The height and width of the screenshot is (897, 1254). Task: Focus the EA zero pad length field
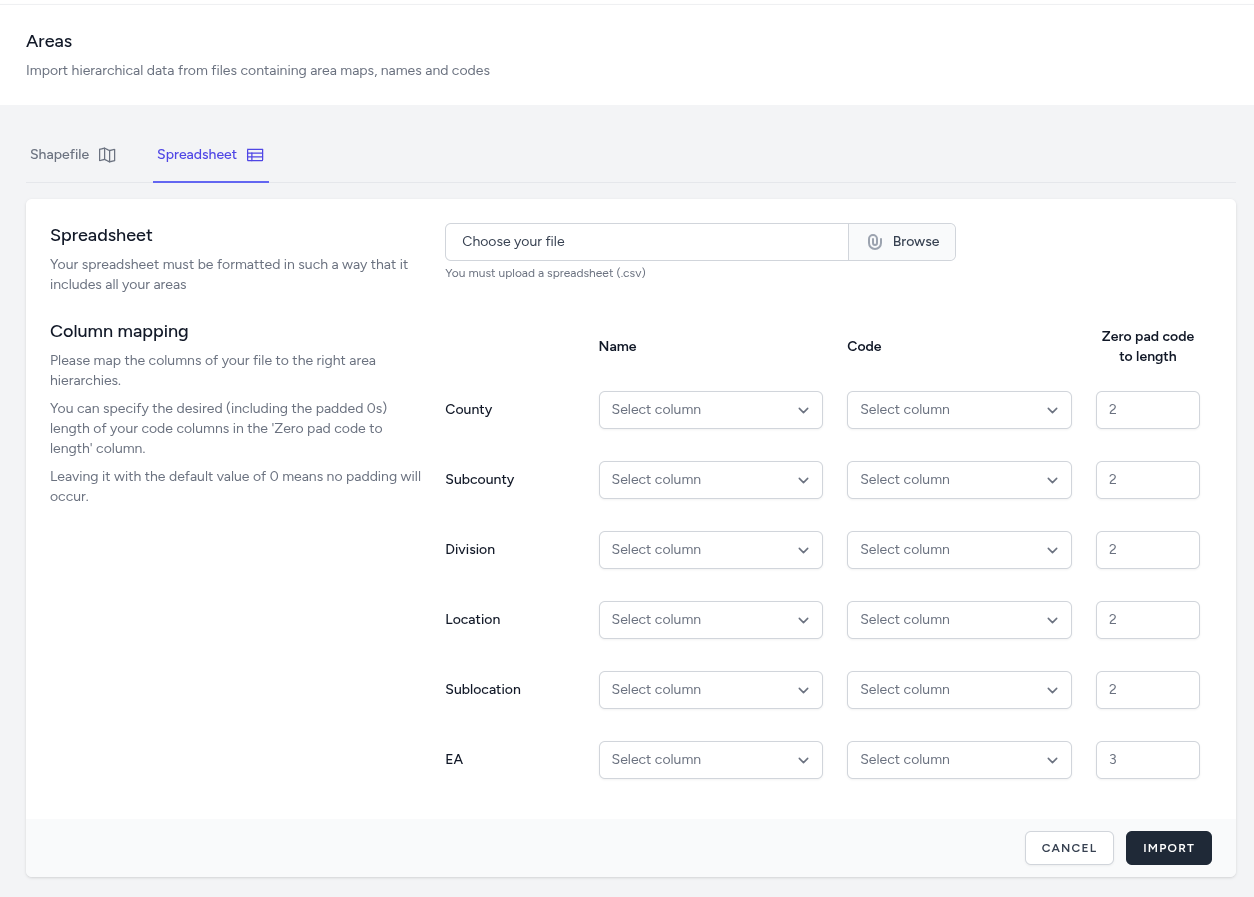pyautogui.click(x=1147, y=760)
